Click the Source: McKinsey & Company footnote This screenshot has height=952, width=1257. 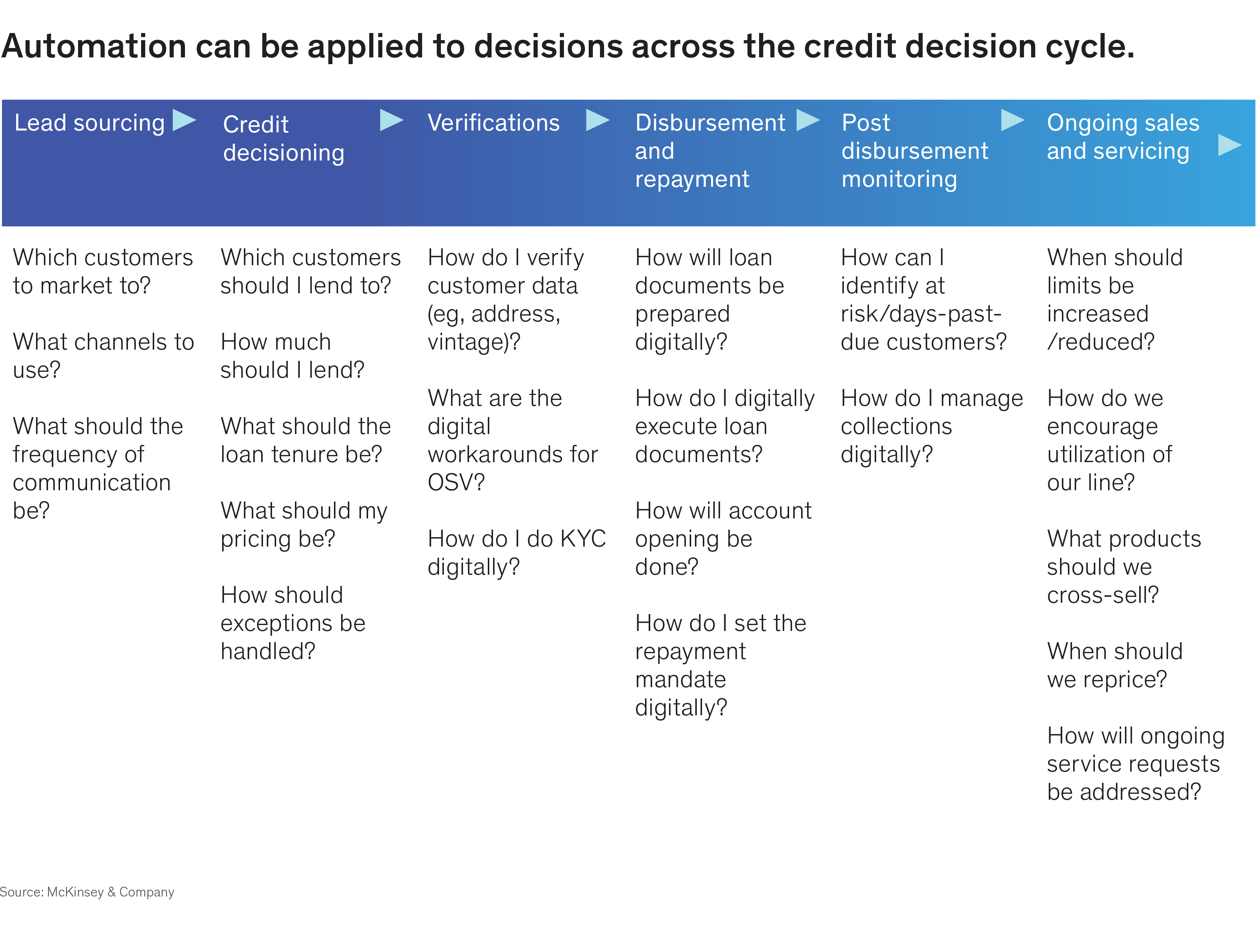pos(87,892)
